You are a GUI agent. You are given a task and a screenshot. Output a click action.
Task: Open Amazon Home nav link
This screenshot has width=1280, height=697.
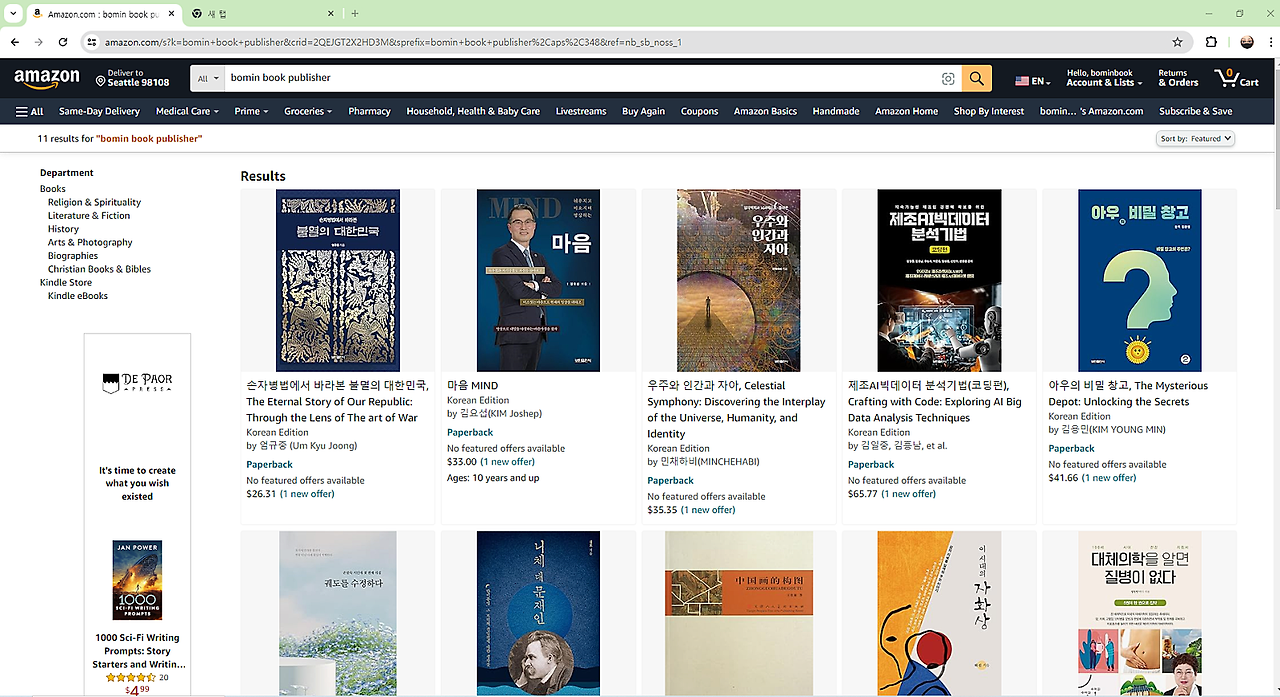(x=906, y=111)
